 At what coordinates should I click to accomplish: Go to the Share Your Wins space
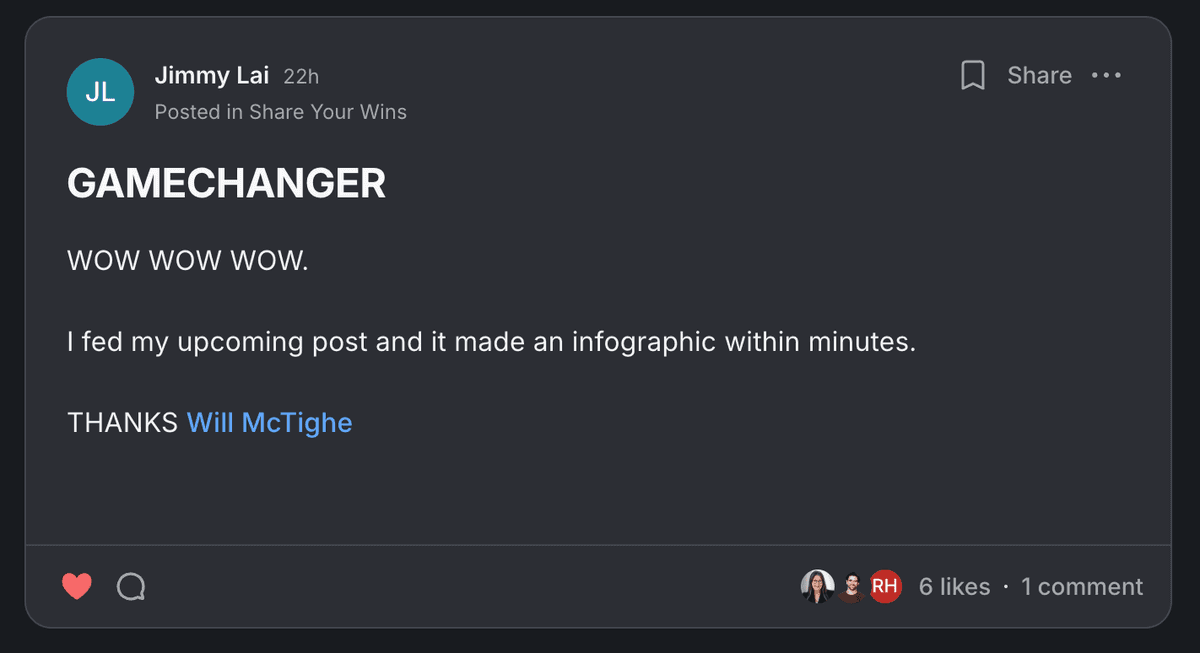point(328,112)
